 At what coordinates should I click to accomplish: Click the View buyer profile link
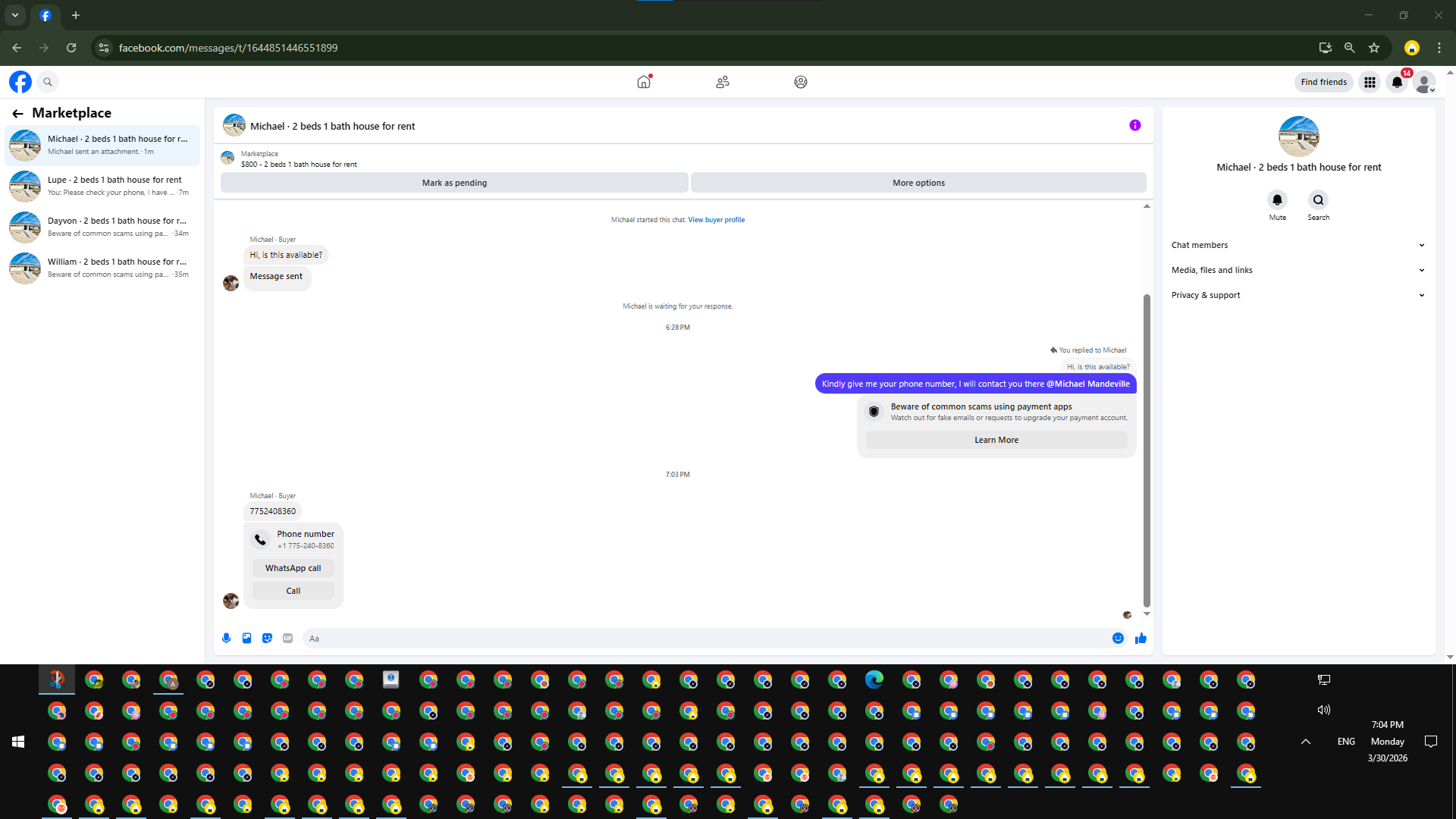(x=716, y=220)
